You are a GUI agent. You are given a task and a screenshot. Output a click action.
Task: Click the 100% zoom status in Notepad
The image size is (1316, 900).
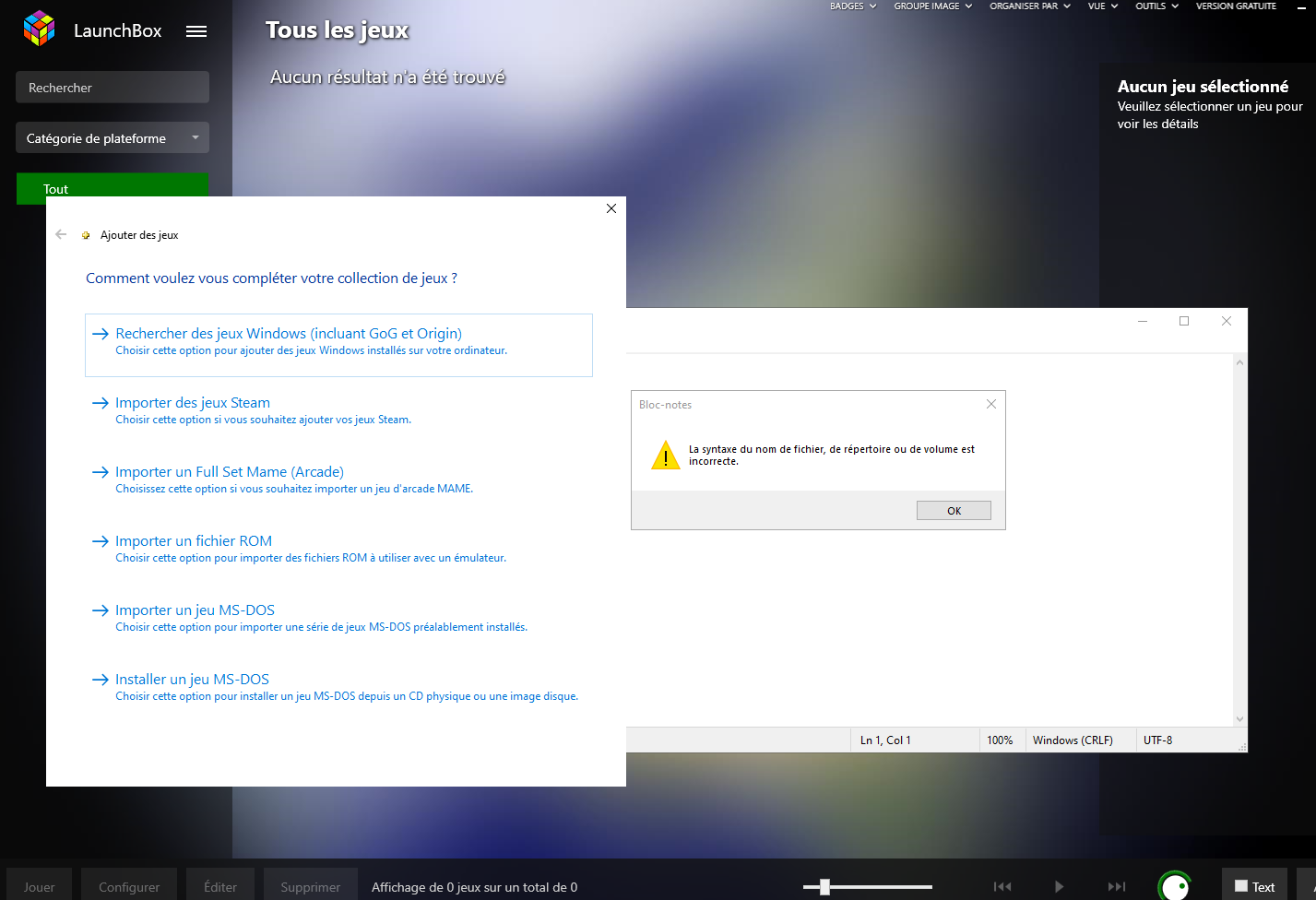[1000, 740]
